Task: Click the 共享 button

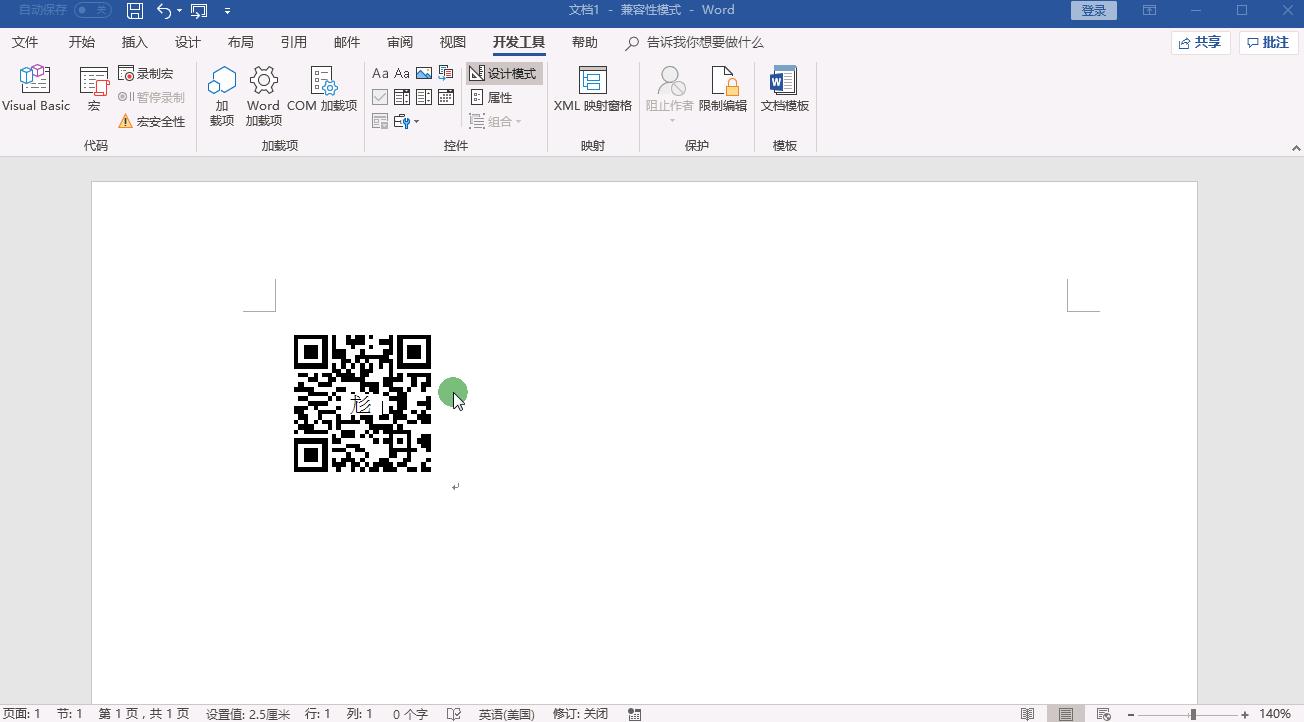Action: click(x=1199, y=42)
